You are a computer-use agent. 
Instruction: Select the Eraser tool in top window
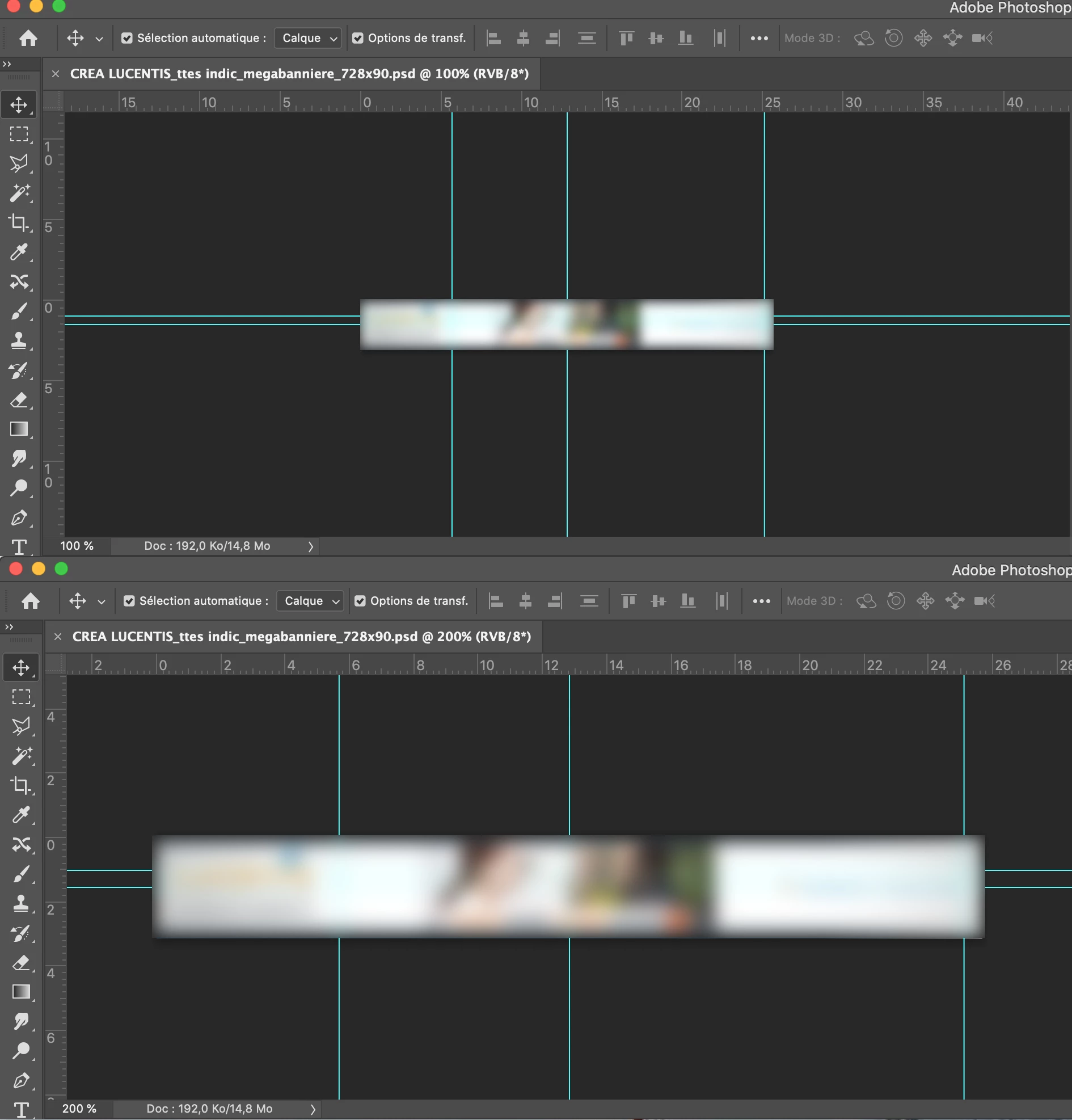tap(19, 400)
